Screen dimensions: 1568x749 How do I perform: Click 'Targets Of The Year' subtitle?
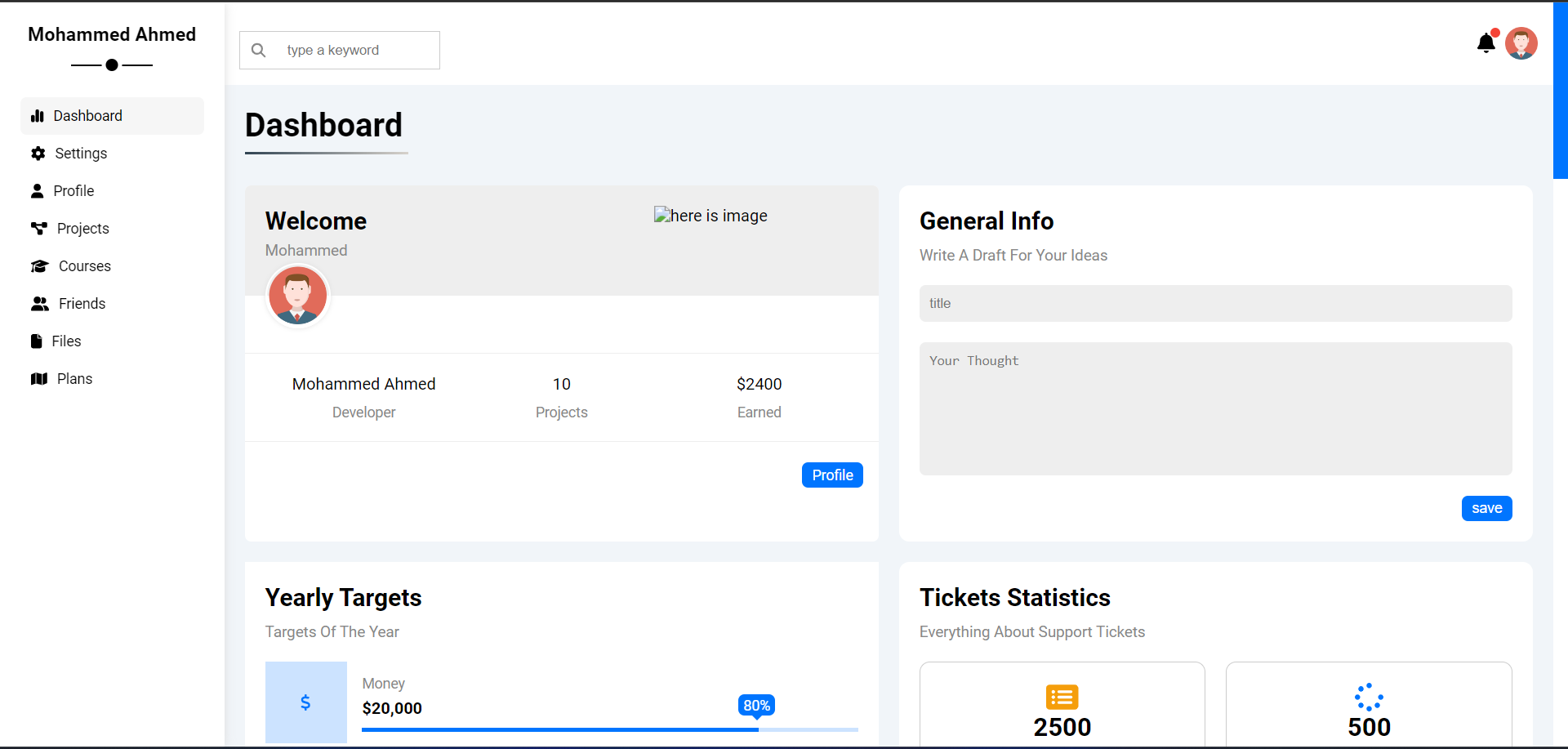332,632
